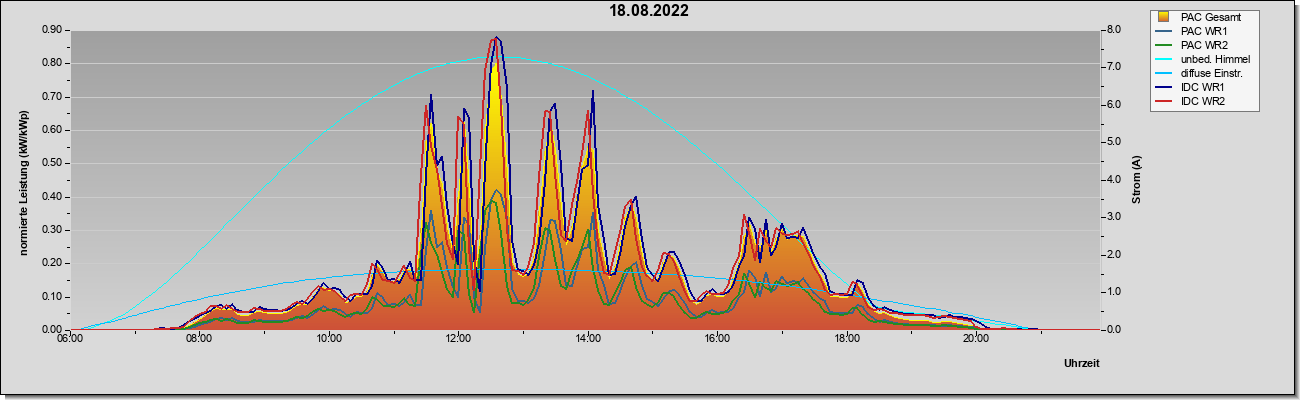1300x400 pixels.
Task: Click the '0.10' left axis value
Action: (x=52, y=297)
